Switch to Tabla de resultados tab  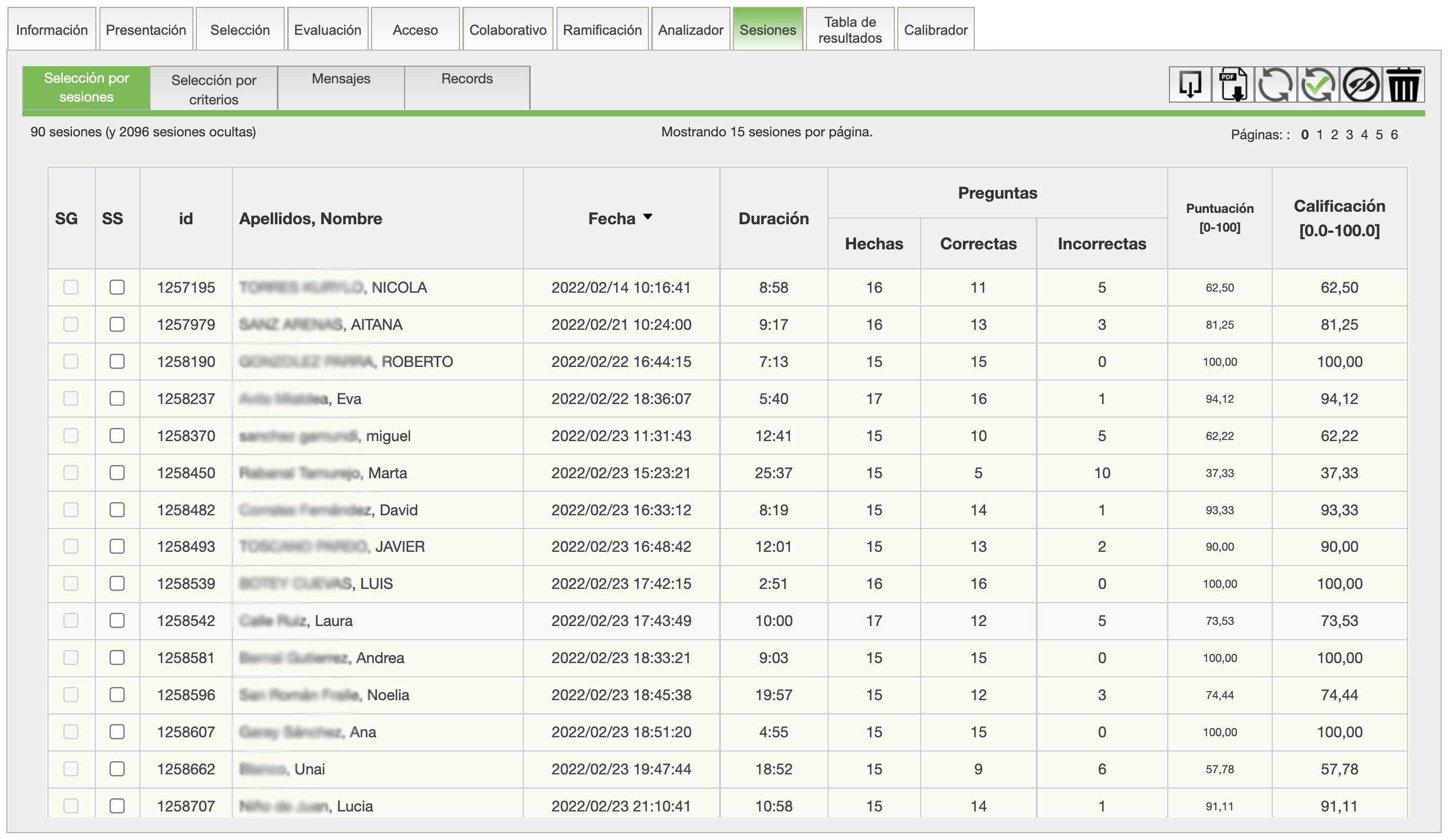tap(850, 30)
